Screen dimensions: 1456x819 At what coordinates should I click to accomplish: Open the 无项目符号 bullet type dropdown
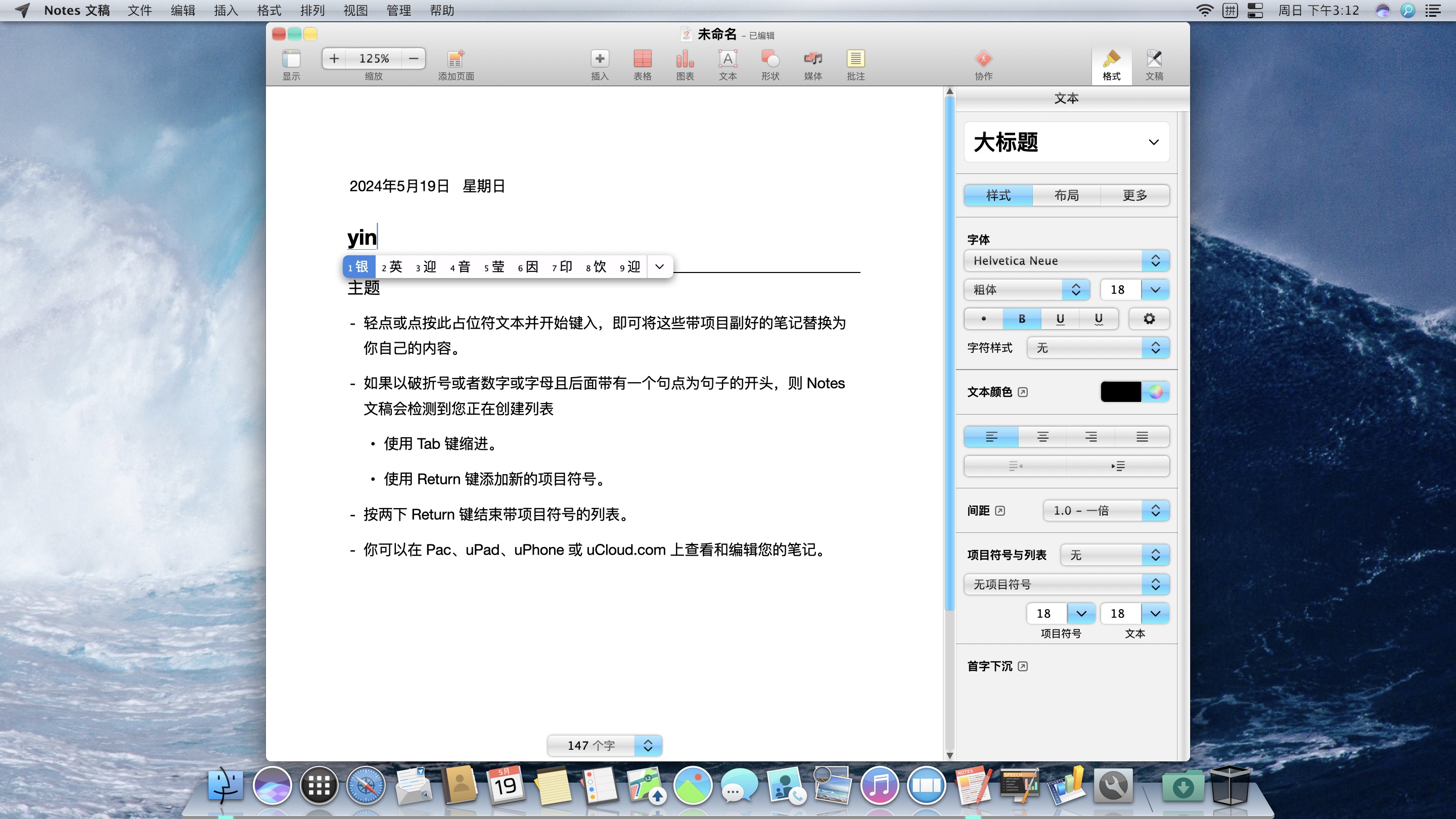coord(1067,584)
